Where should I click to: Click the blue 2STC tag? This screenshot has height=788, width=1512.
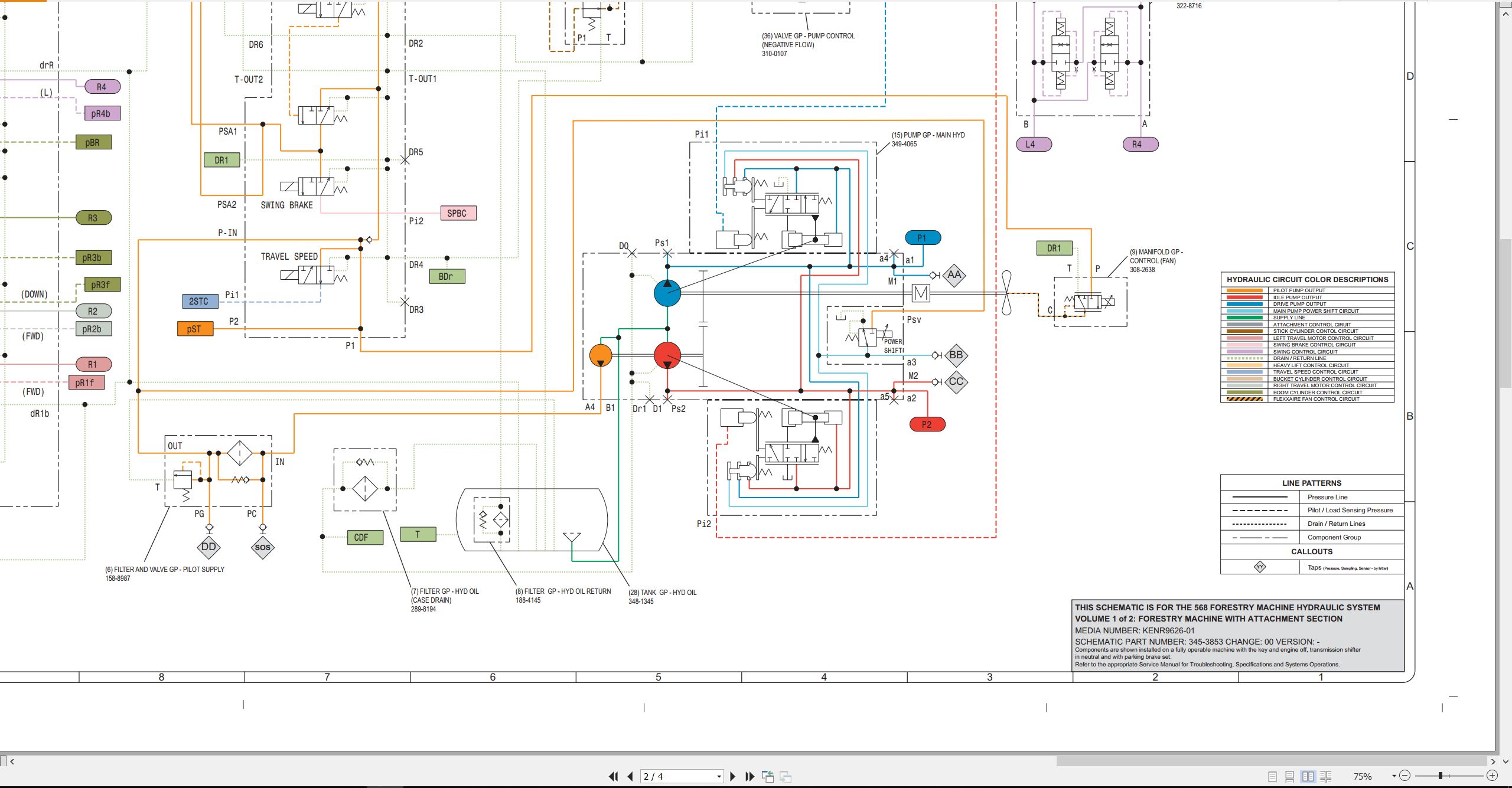click(x=200, y=301)
